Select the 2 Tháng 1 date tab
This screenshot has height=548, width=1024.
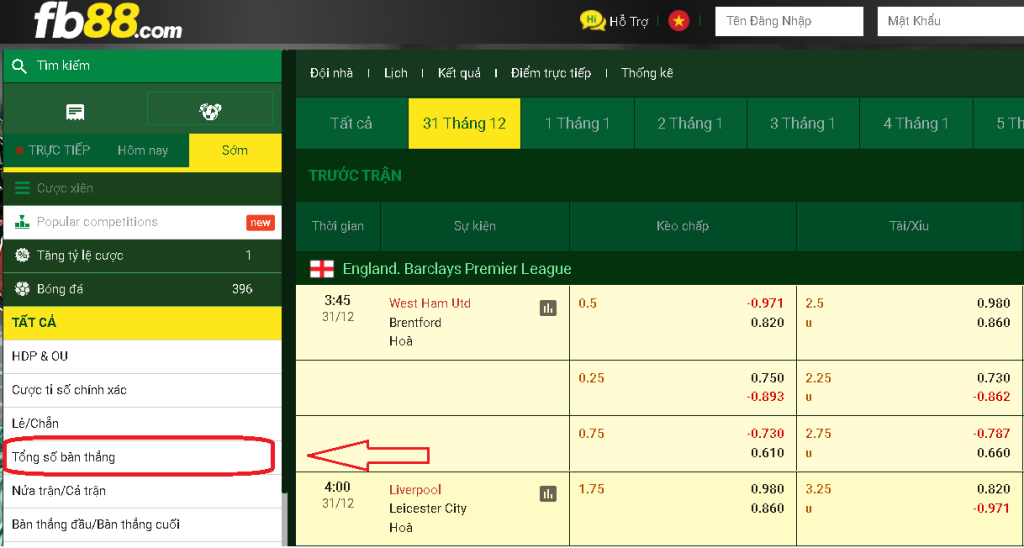690,123
